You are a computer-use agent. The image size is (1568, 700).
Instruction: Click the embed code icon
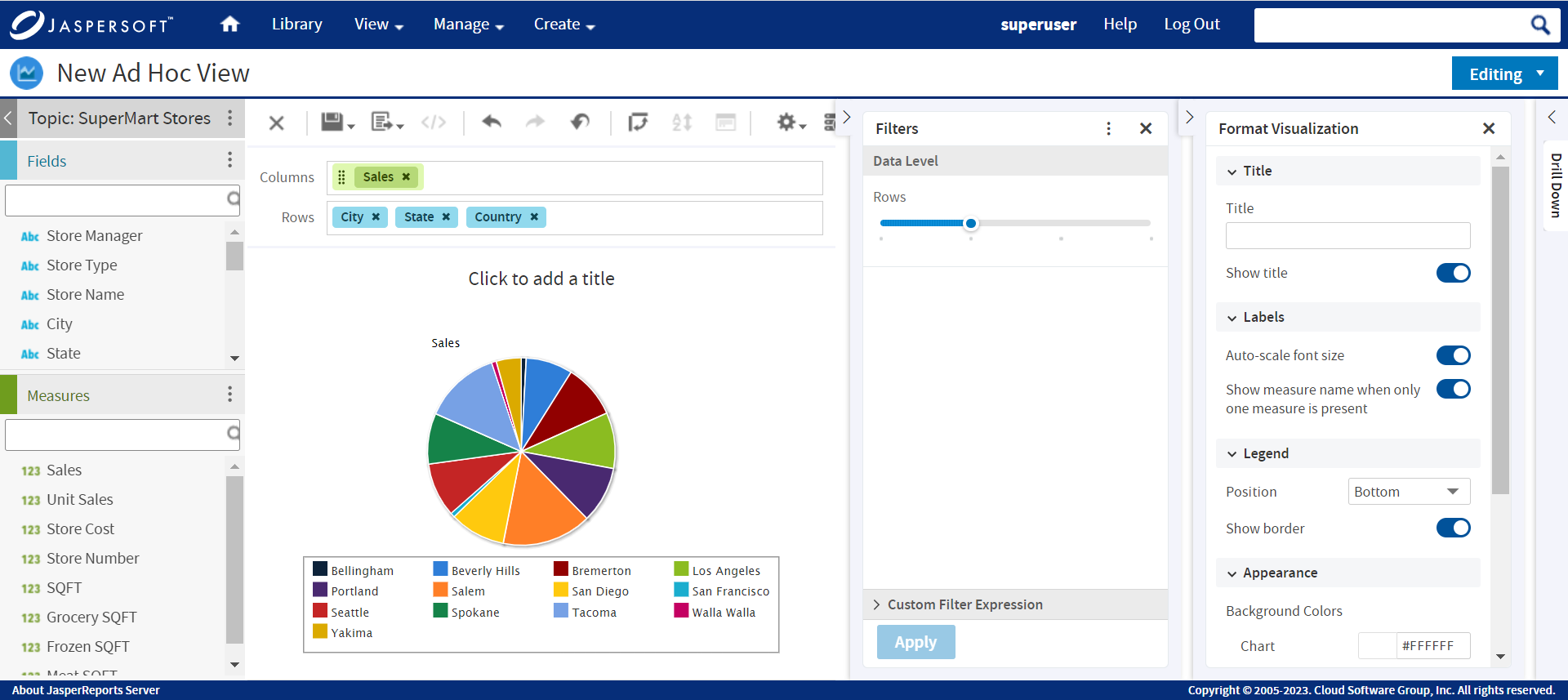point(434,123)
